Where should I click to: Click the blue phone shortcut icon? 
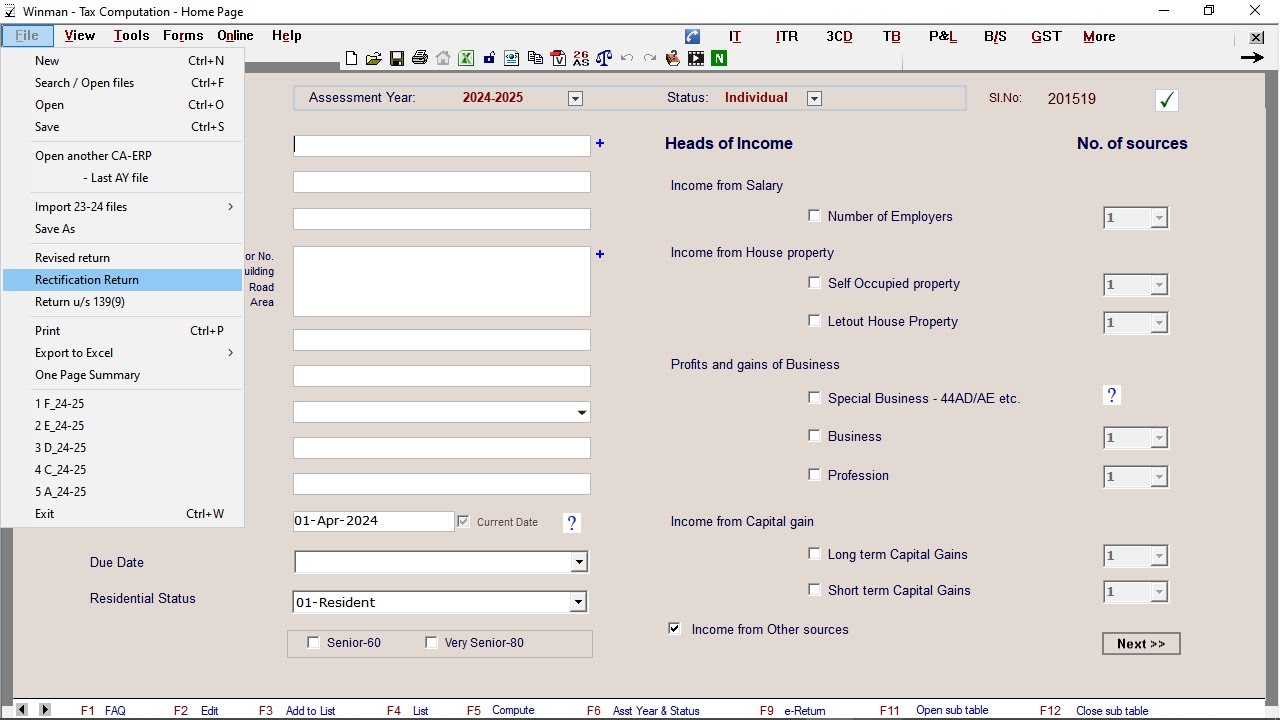tap(692, 36)
